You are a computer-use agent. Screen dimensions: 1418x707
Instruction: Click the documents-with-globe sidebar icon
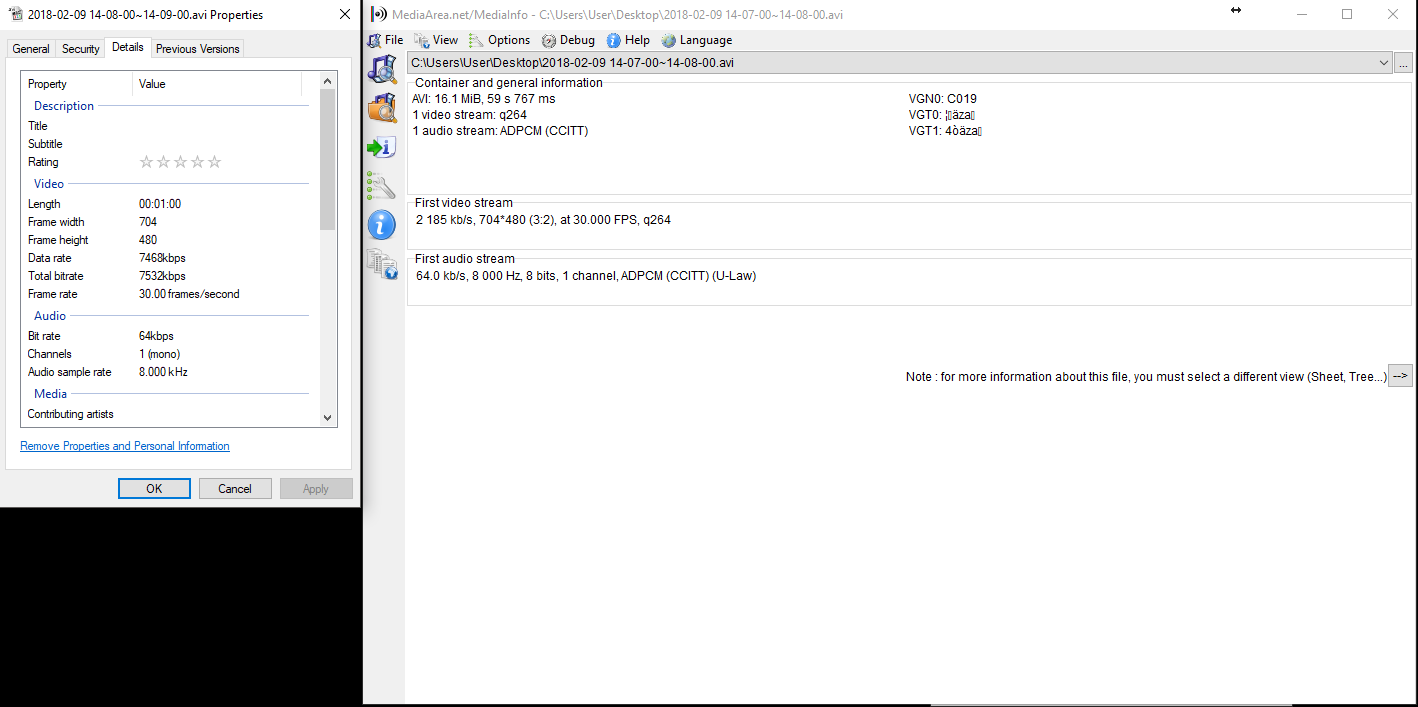382,263
